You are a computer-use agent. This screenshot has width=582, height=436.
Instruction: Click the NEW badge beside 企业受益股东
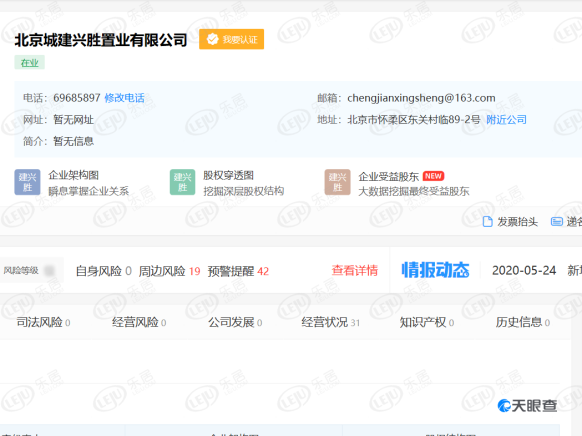pyautogui.click(x=433, y=176)
